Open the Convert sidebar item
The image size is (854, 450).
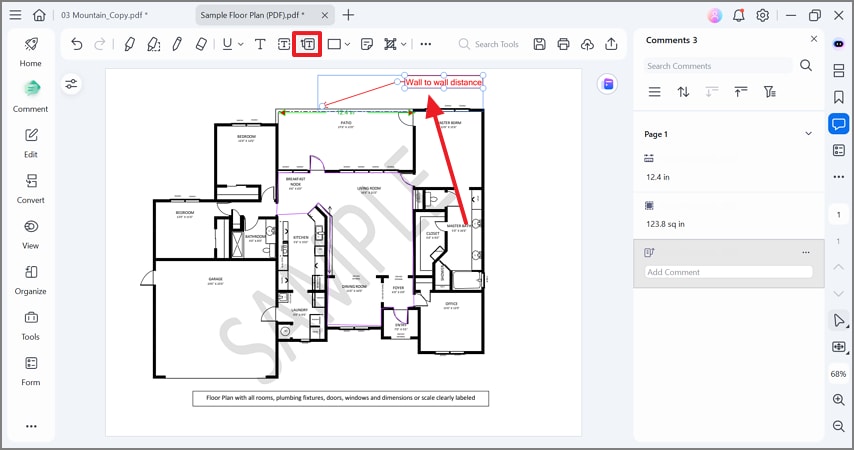(x=30, y=188)
